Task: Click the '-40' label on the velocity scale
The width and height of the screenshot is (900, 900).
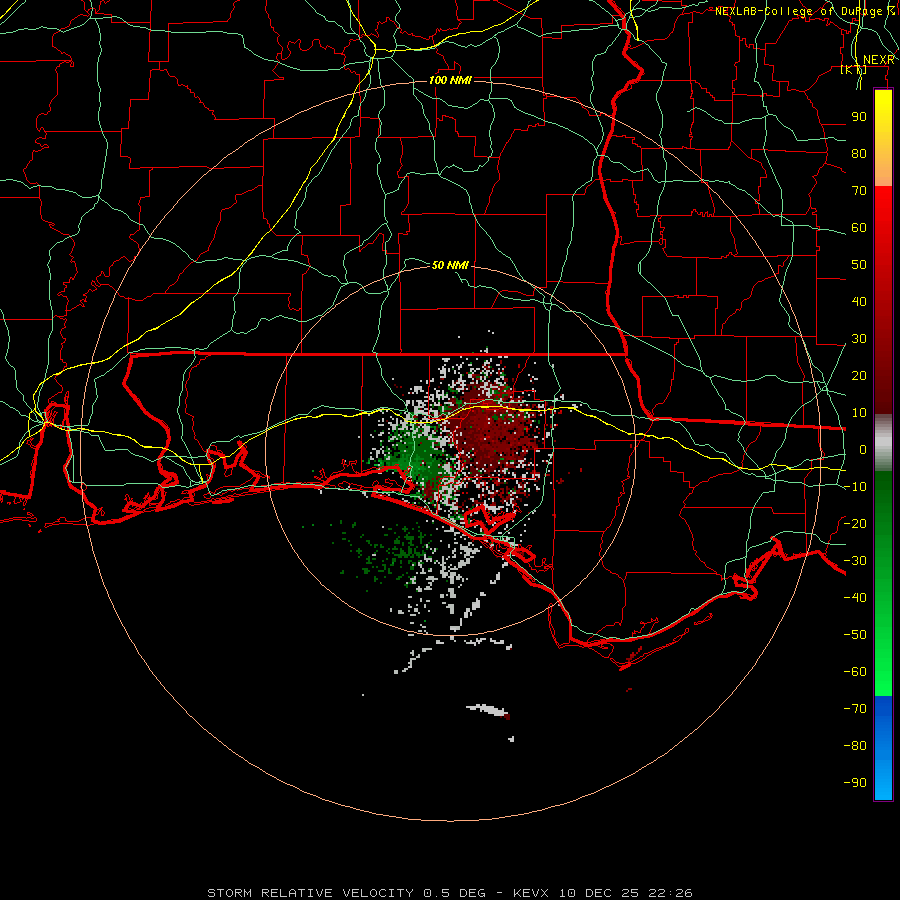Action: (855, 598)
